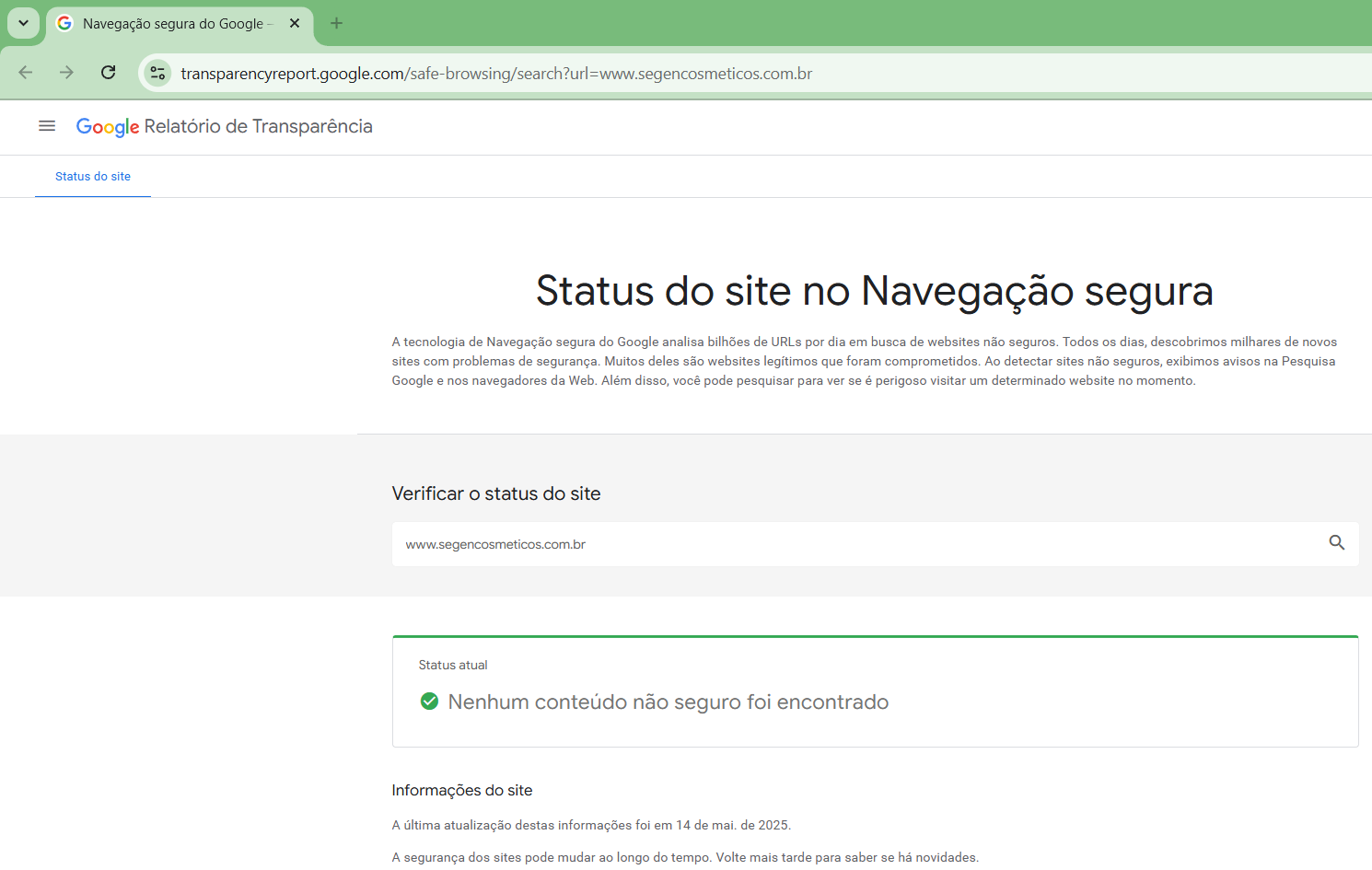
Task: Click 'Nenhum conteúdo não seguro foi encontrado' text
Action: (x=669, y=702)
